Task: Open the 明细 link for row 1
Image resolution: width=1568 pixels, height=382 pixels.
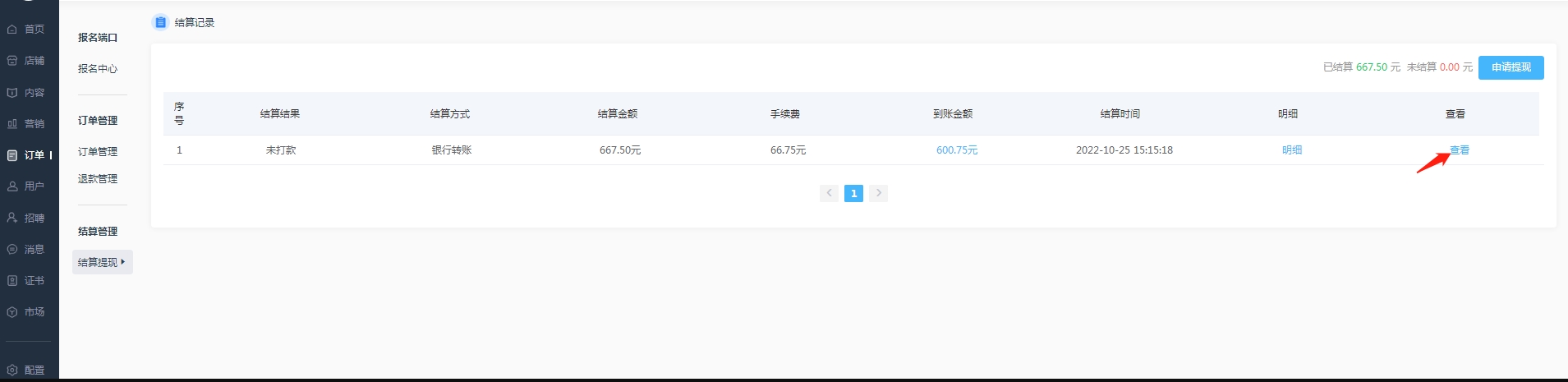Action: pos(1292,150)
